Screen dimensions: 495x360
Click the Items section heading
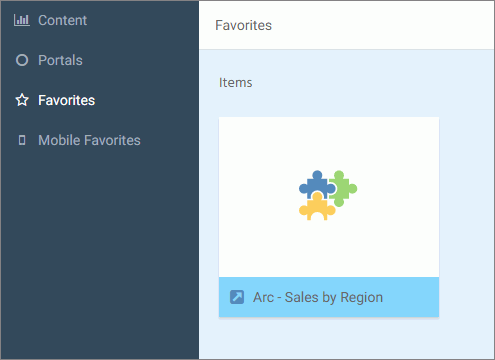click(x=235, y=82)
